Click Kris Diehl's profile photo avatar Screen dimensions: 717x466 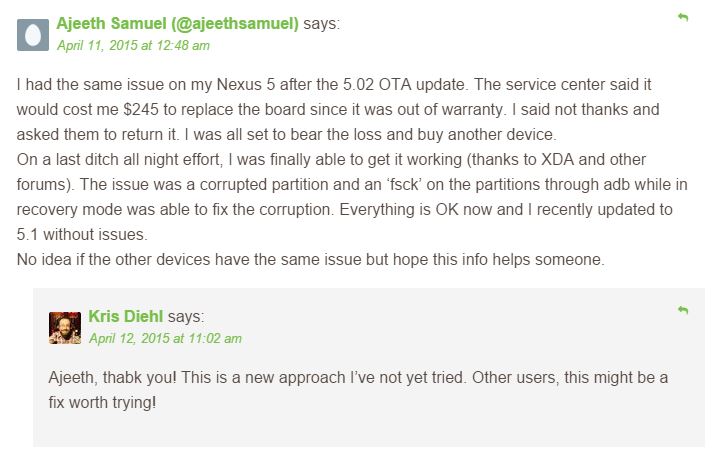[x=65, y=328]
